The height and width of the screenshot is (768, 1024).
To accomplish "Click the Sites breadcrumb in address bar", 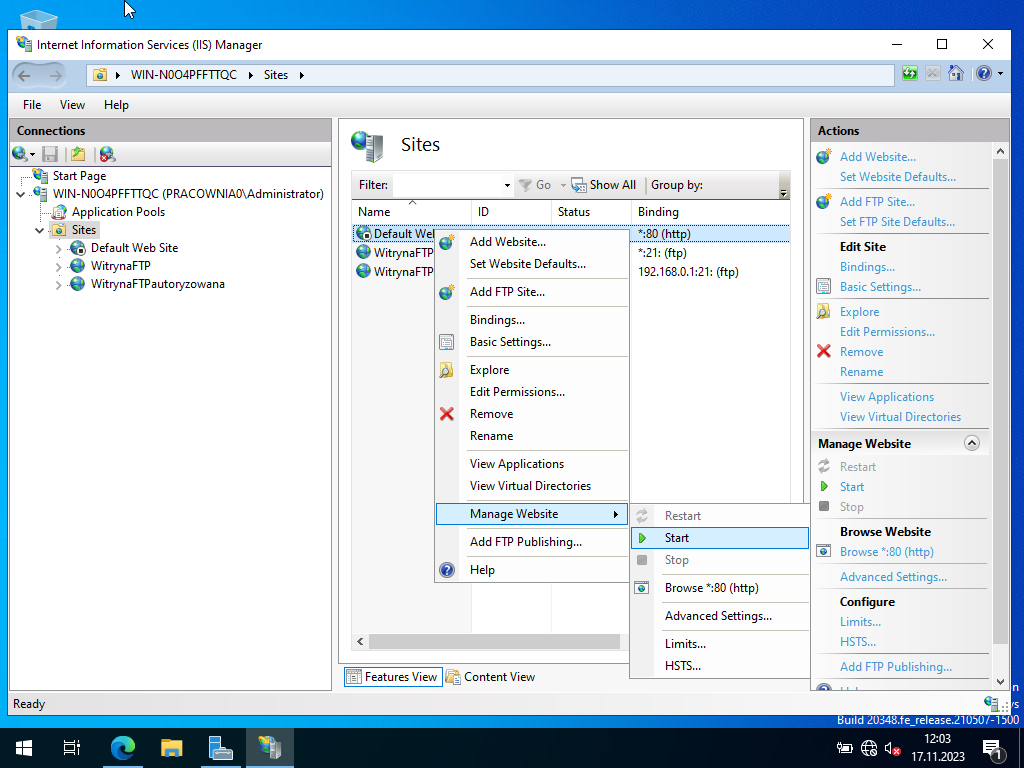I will point(276,75).
